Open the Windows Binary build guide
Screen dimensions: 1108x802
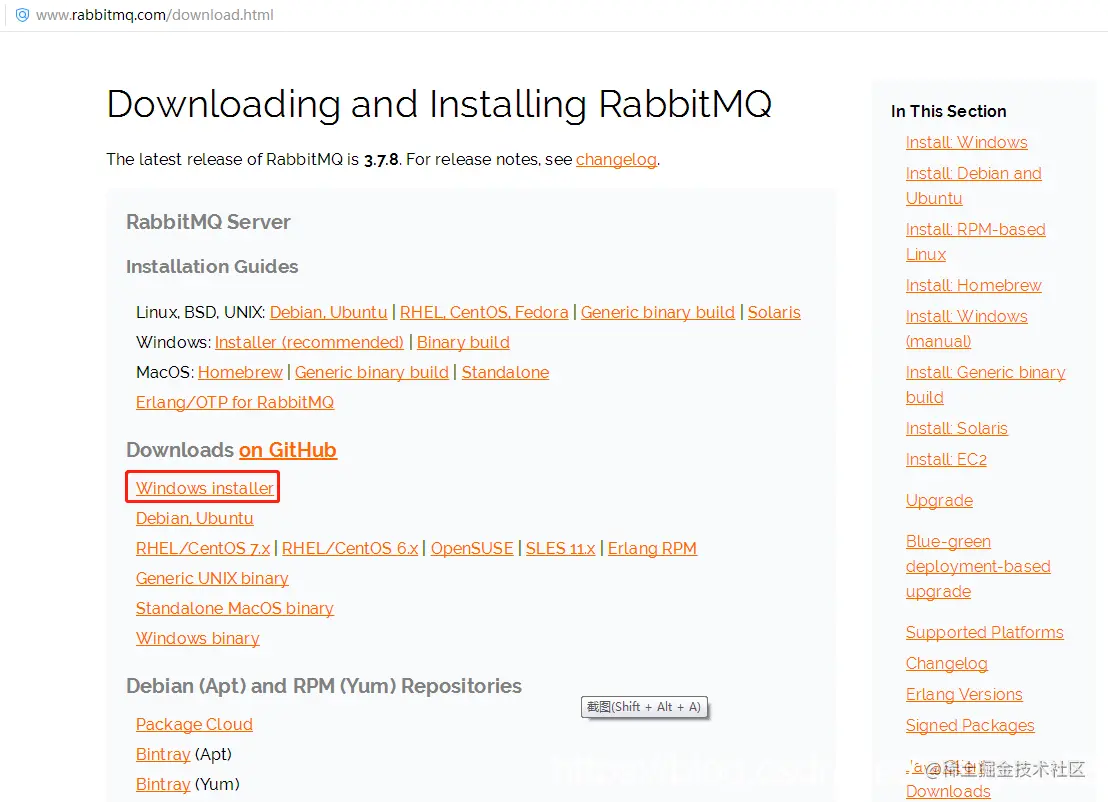463,342
